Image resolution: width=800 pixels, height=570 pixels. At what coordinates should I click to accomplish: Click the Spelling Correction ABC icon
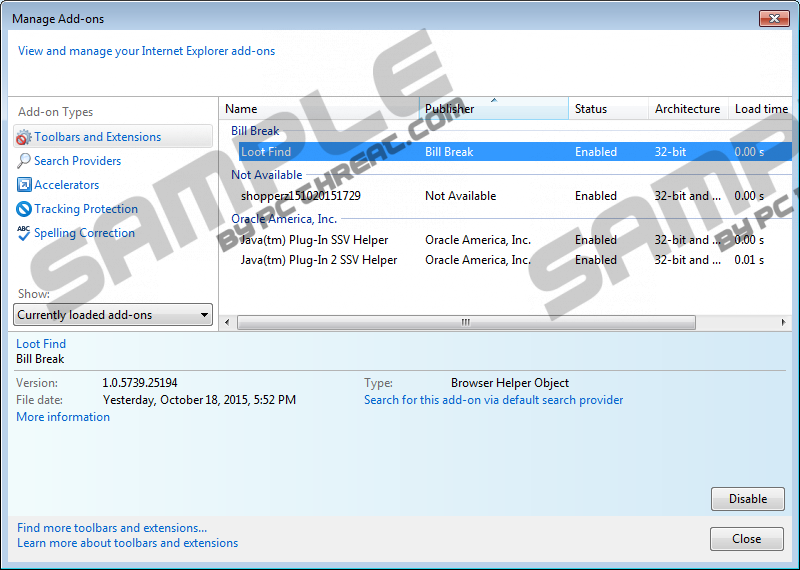coord(24,233)
